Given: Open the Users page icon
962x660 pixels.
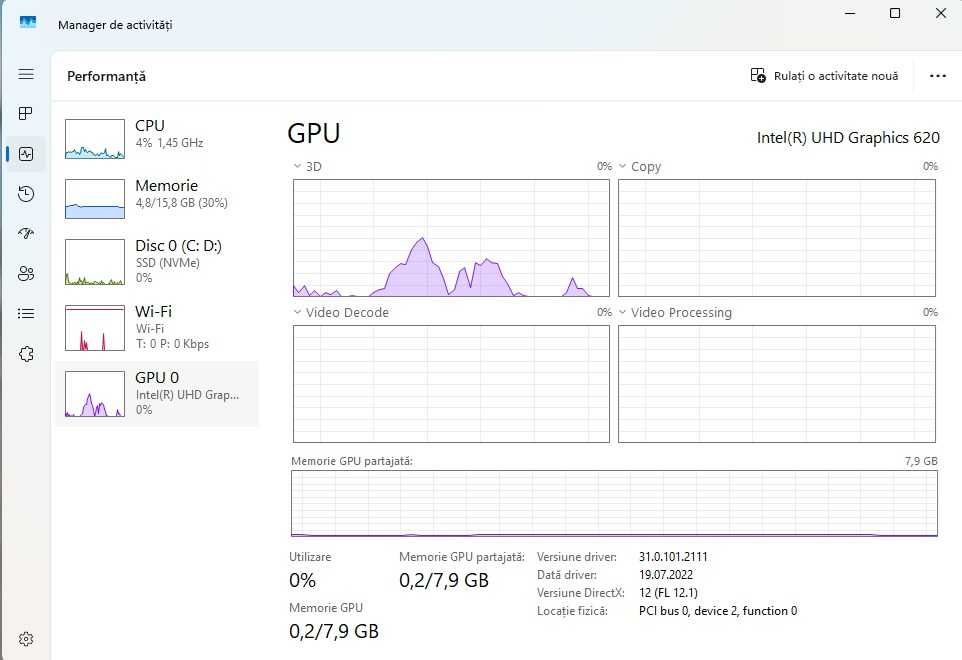Looking at the screenshot, I should coord(26,274).
